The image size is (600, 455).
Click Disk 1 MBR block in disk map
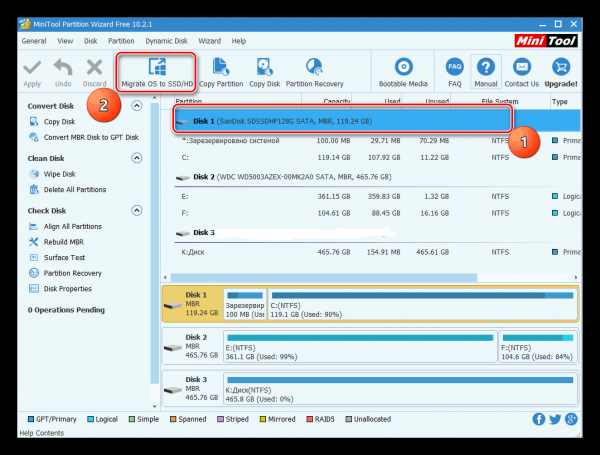point(192,304)
